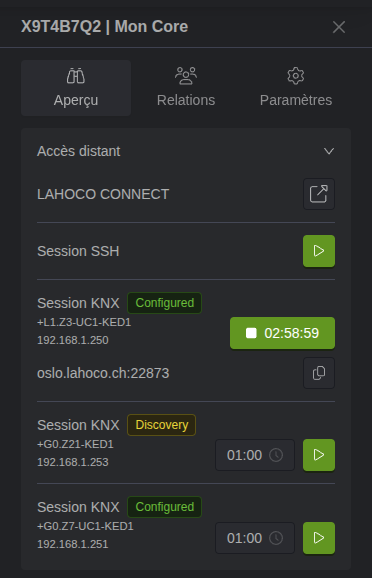Switch to the Paramètres tab

pyautogui.click(x=296, y=88)
